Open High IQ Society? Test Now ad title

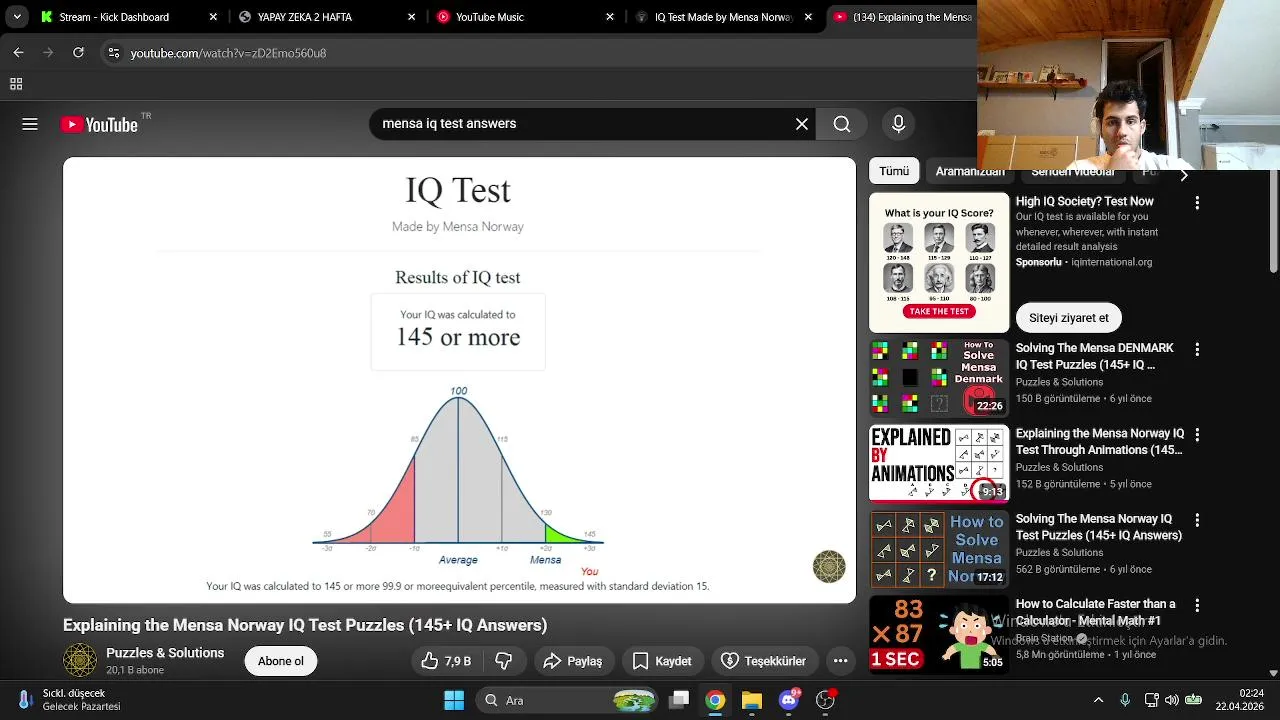(1085, 202)
